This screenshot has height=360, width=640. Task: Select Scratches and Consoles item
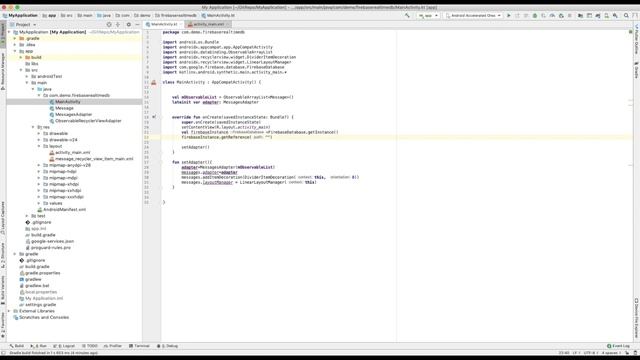point(41,318)
